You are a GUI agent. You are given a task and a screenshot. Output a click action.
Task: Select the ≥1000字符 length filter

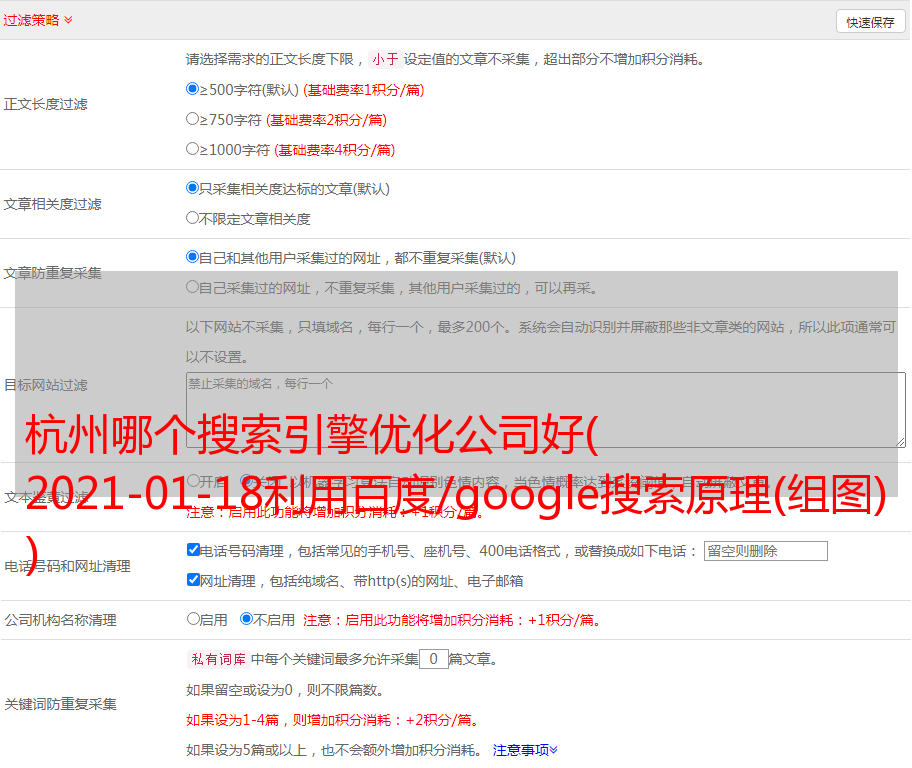pos(193,149)
